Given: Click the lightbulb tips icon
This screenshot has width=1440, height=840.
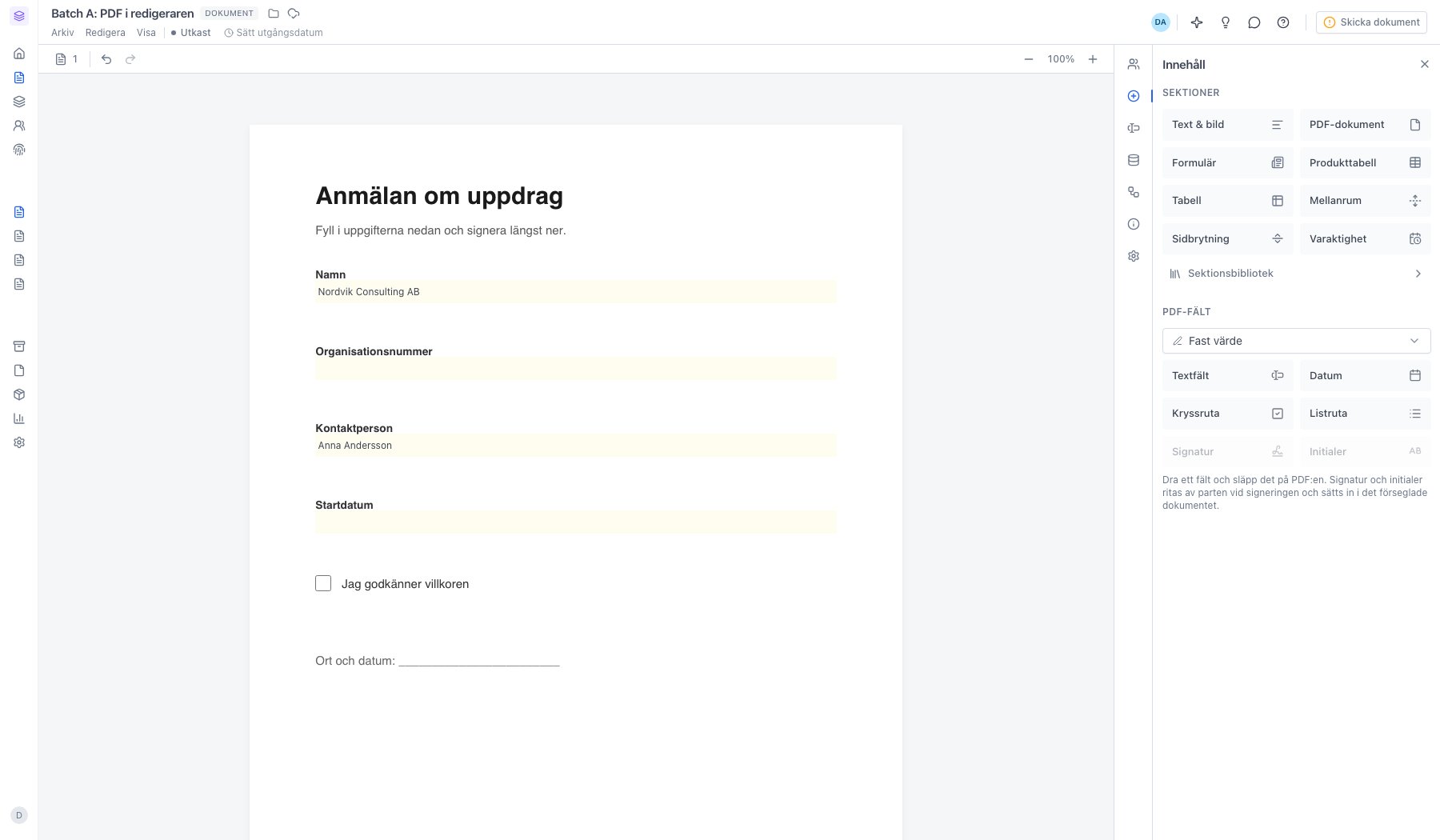Looking at the screenshot, I should (1226, 22).
